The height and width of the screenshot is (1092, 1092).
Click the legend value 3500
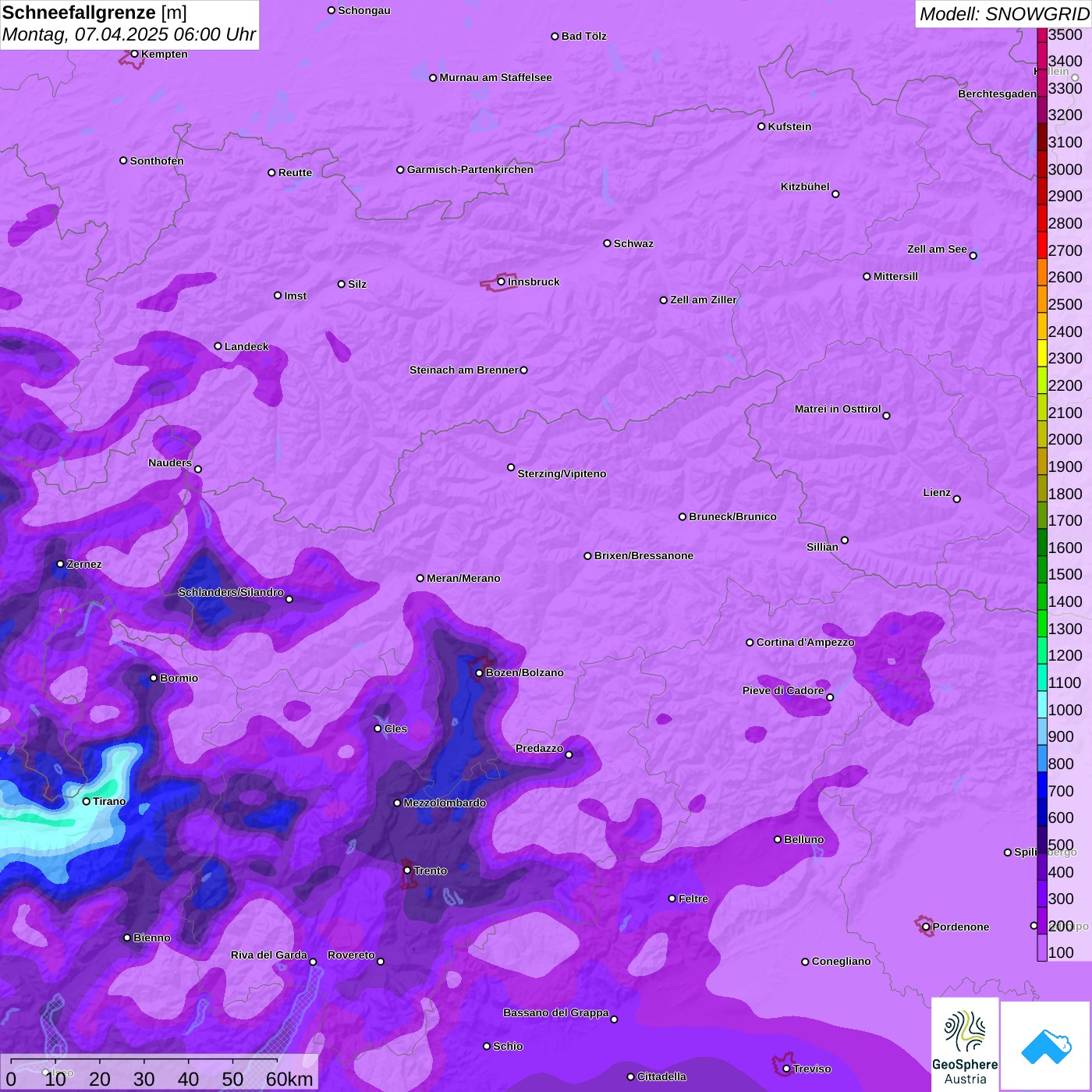(x=1065, y=34)
